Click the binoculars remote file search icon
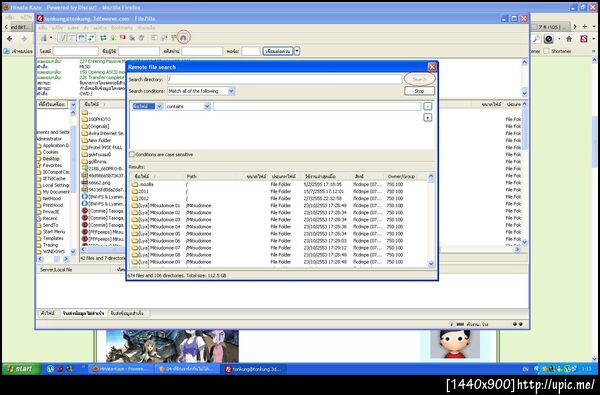600x395 pixels. point(184,38)
